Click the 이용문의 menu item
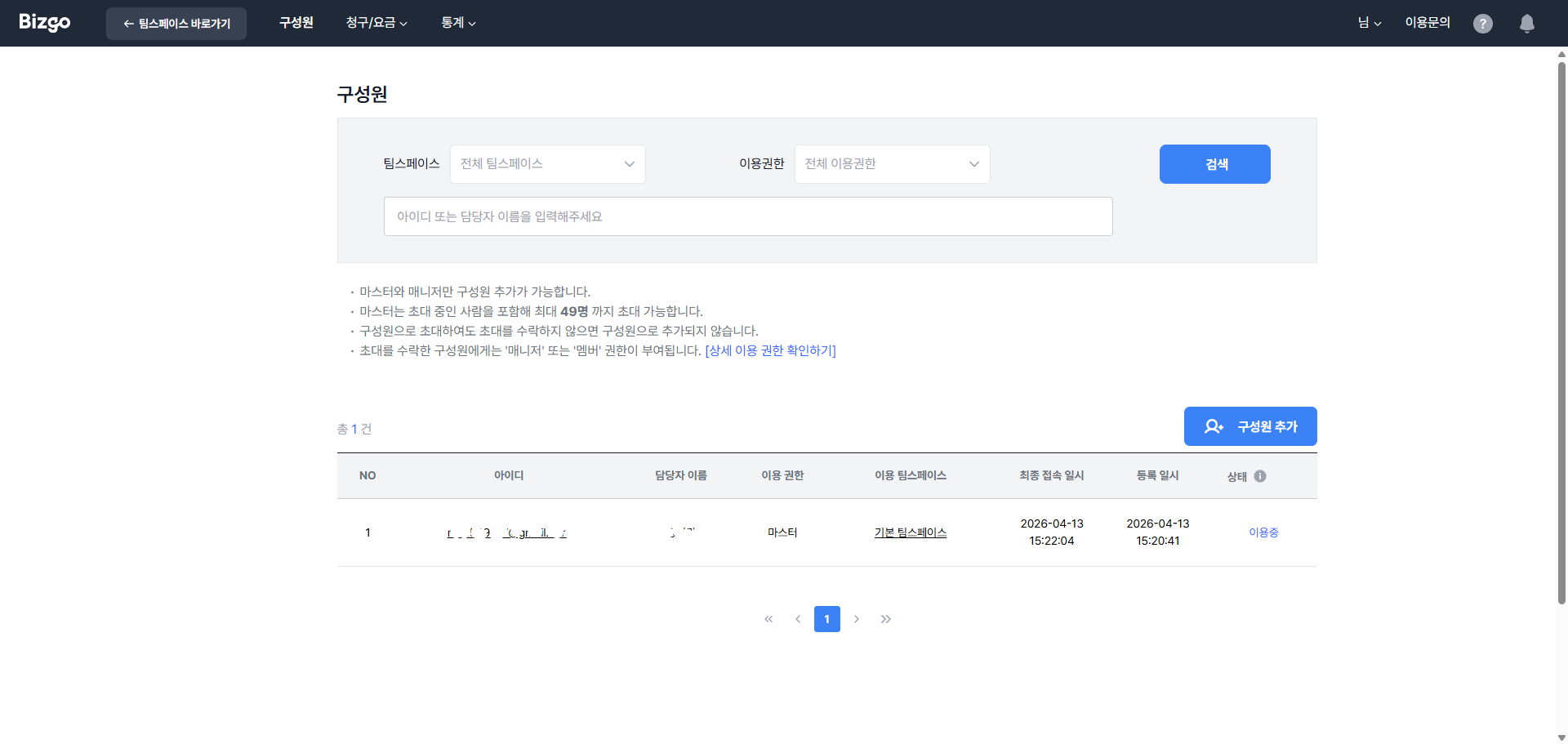Screen dimensions: 1568x744 click(1427, 22)
